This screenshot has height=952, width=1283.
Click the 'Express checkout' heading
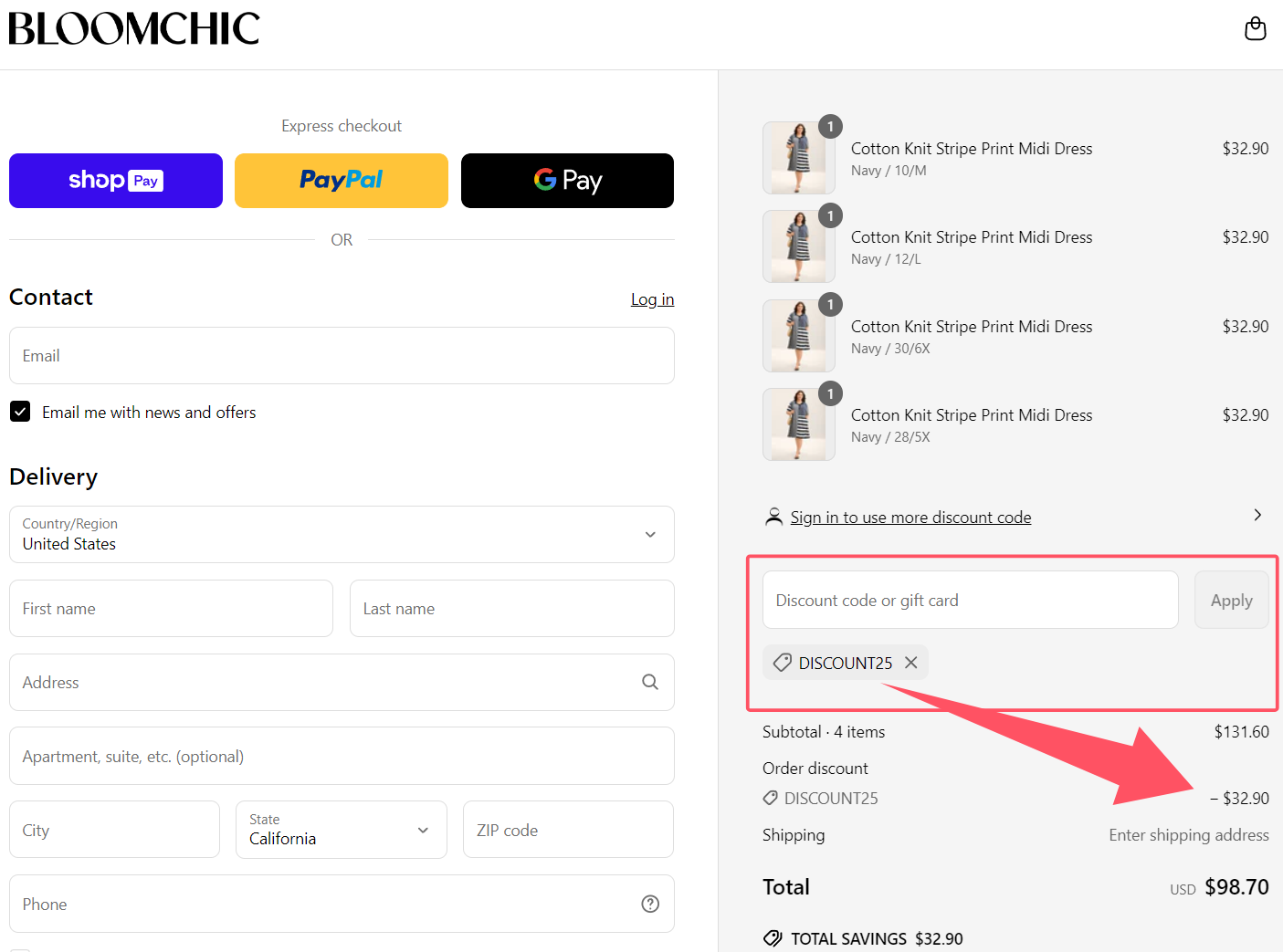click(342, 125)
